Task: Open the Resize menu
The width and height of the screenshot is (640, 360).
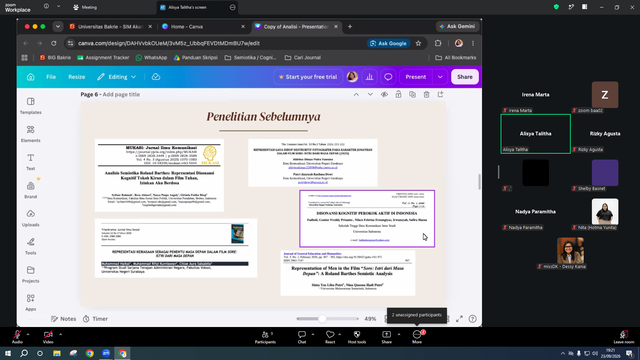Action: point(77,77)
